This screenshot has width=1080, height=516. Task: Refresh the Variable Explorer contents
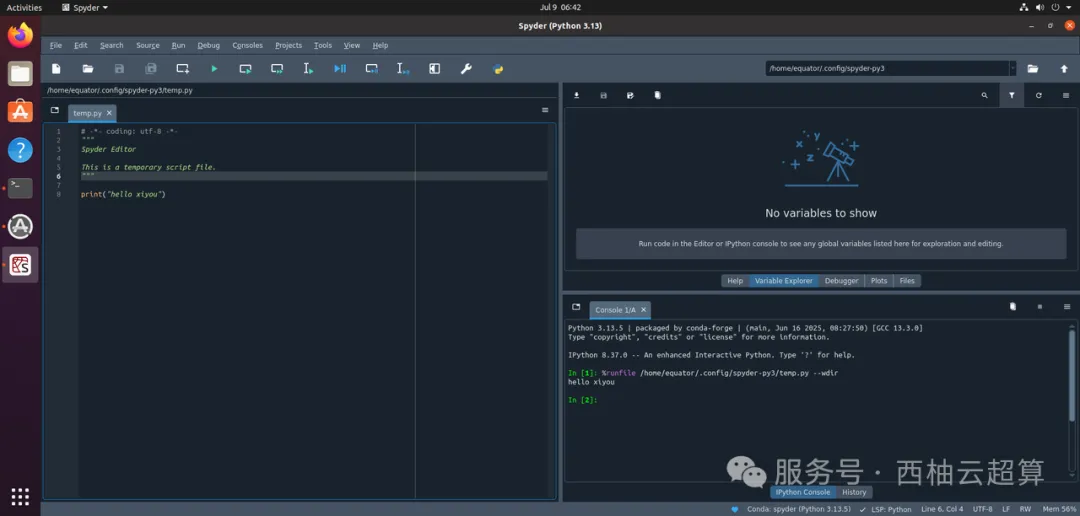click(x=1039, y=95)
